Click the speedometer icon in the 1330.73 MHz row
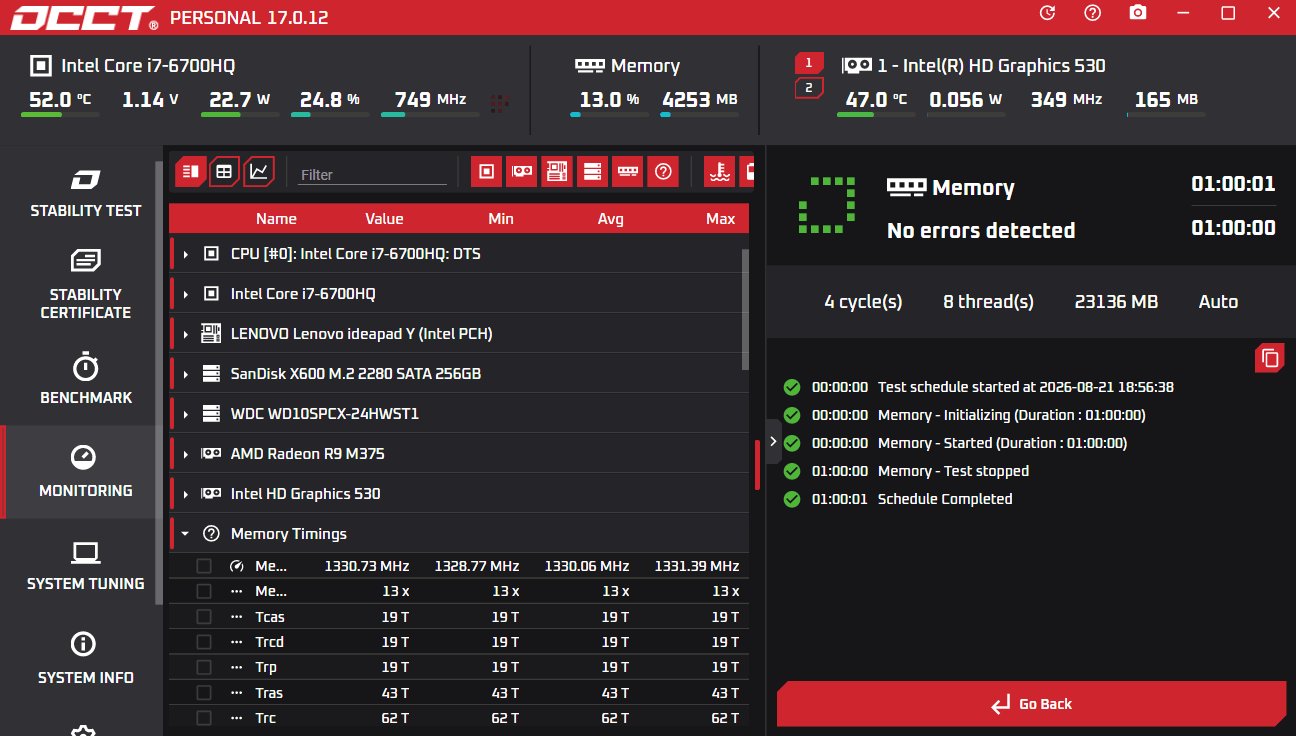 pos(237,566)
